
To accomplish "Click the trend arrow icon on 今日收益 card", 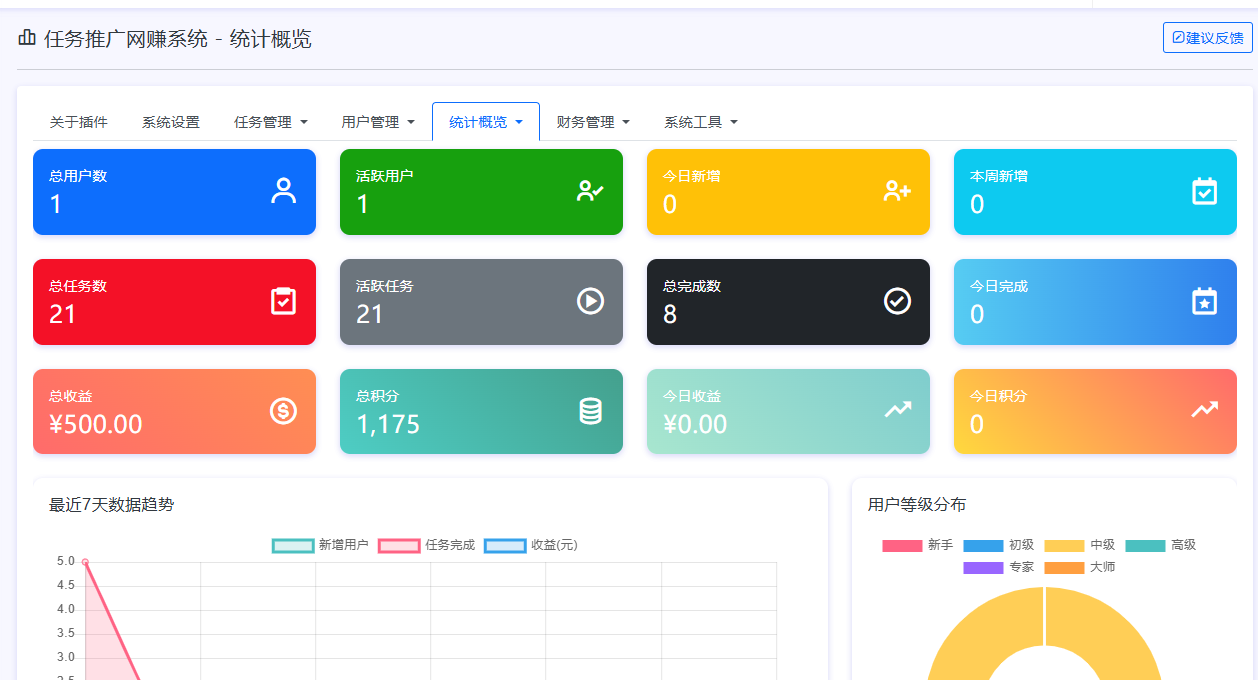I will [898, 408].
